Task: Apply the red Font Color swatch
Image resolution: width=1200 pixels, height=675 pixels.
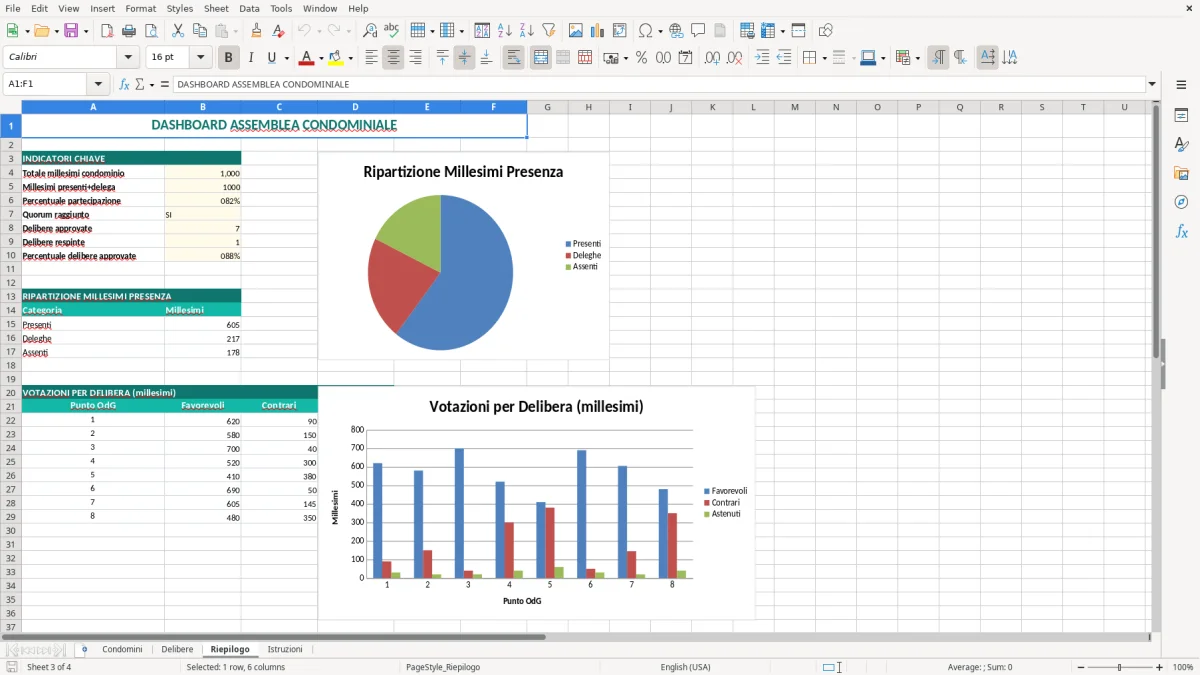Action: coord(307,58)
